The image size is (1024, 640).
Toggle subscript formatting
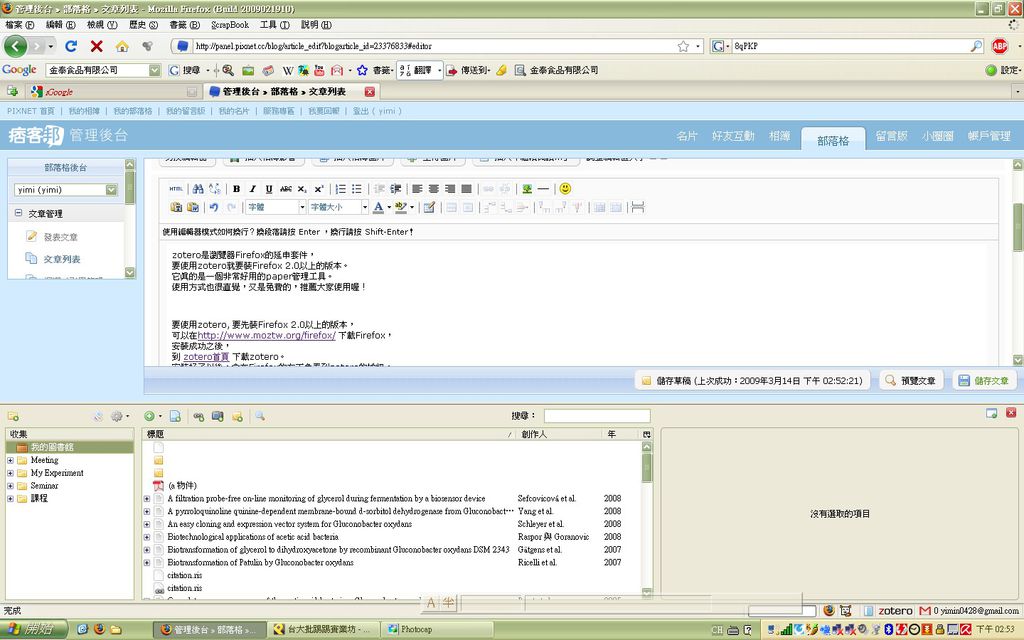pos(302,189)
